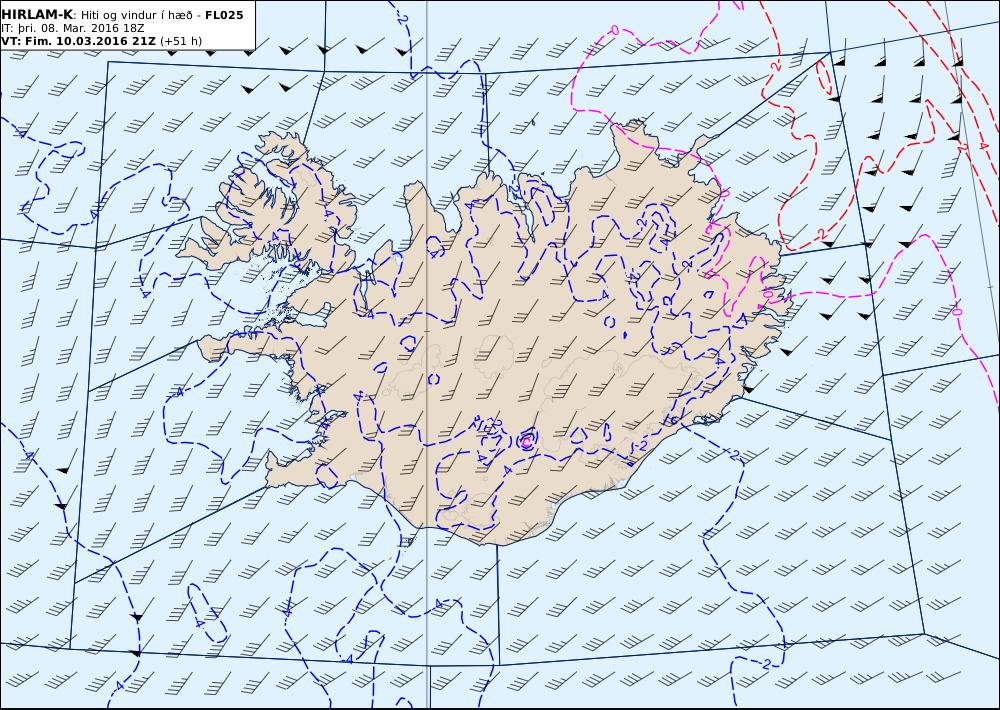1000x710 pixels.
Task: Click the '(+51 h)' forecast offset text
Action: pyautogui.click(x=181, y=41)
